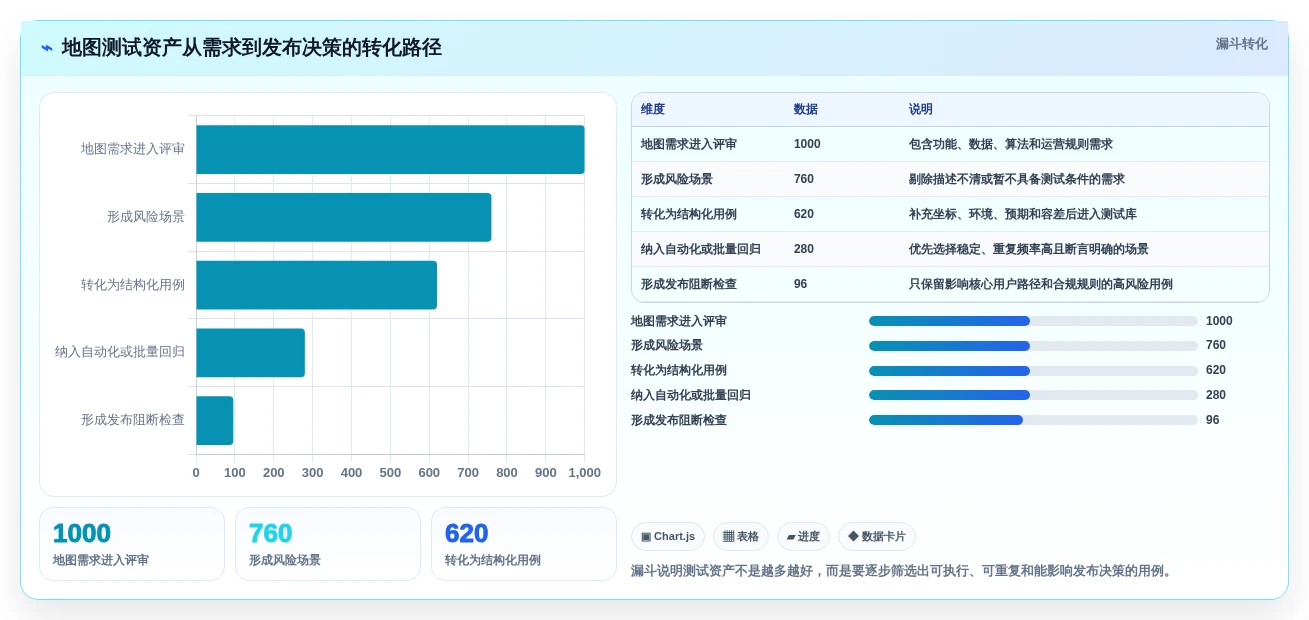The width and height of the screenshot is (1309, 620).
Task: Click the 说明 table column header
Action: click(x=921, y=109)
